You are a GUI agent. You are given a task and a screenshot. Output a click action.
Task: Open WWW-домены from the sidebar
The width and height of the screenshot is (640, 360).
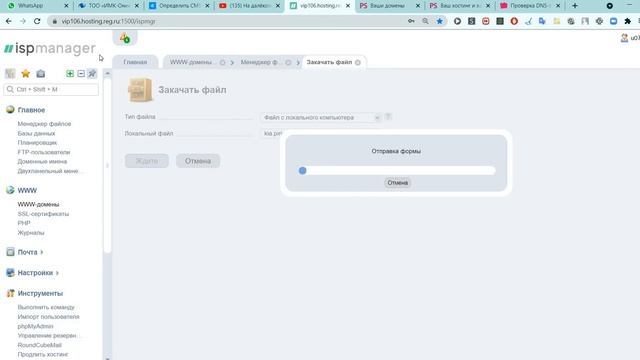click(38, 204)
